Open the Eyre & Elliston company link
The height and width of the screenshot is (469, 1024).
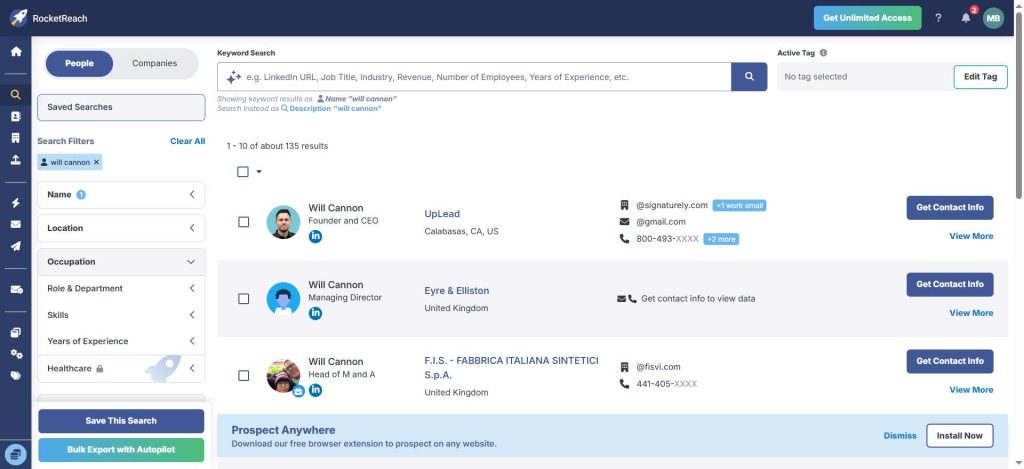click(456, 291)
